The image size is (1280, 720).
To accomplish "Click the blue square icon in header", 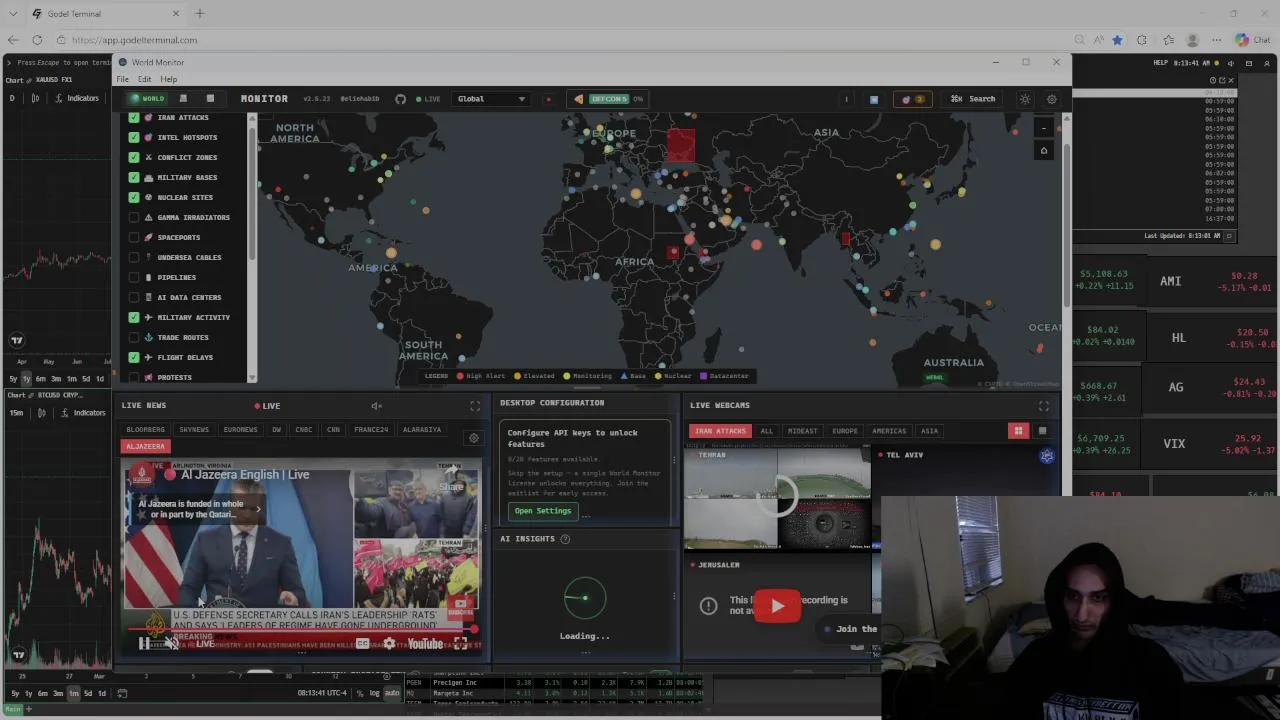I will click(873, 99).
